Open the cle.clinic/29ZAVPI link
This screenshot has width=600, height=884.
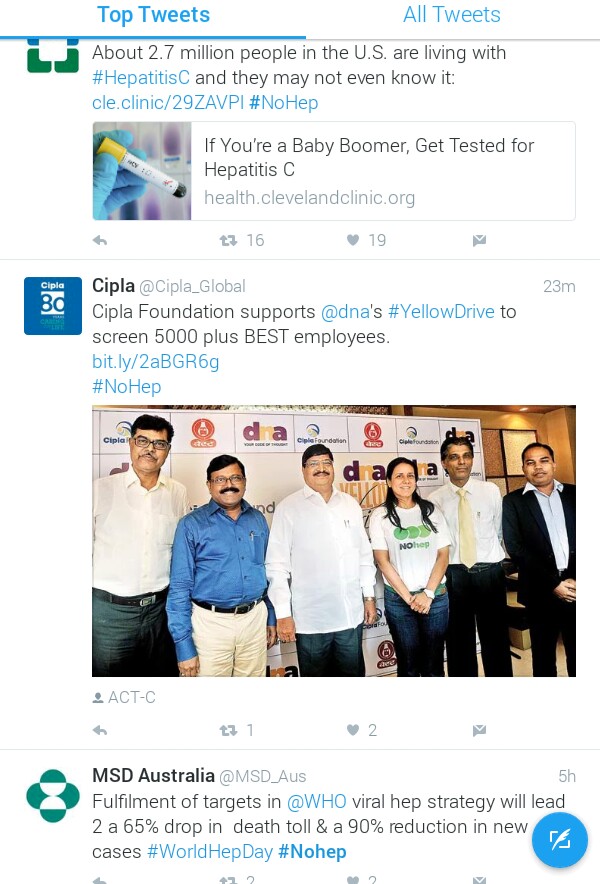(168, 103)
